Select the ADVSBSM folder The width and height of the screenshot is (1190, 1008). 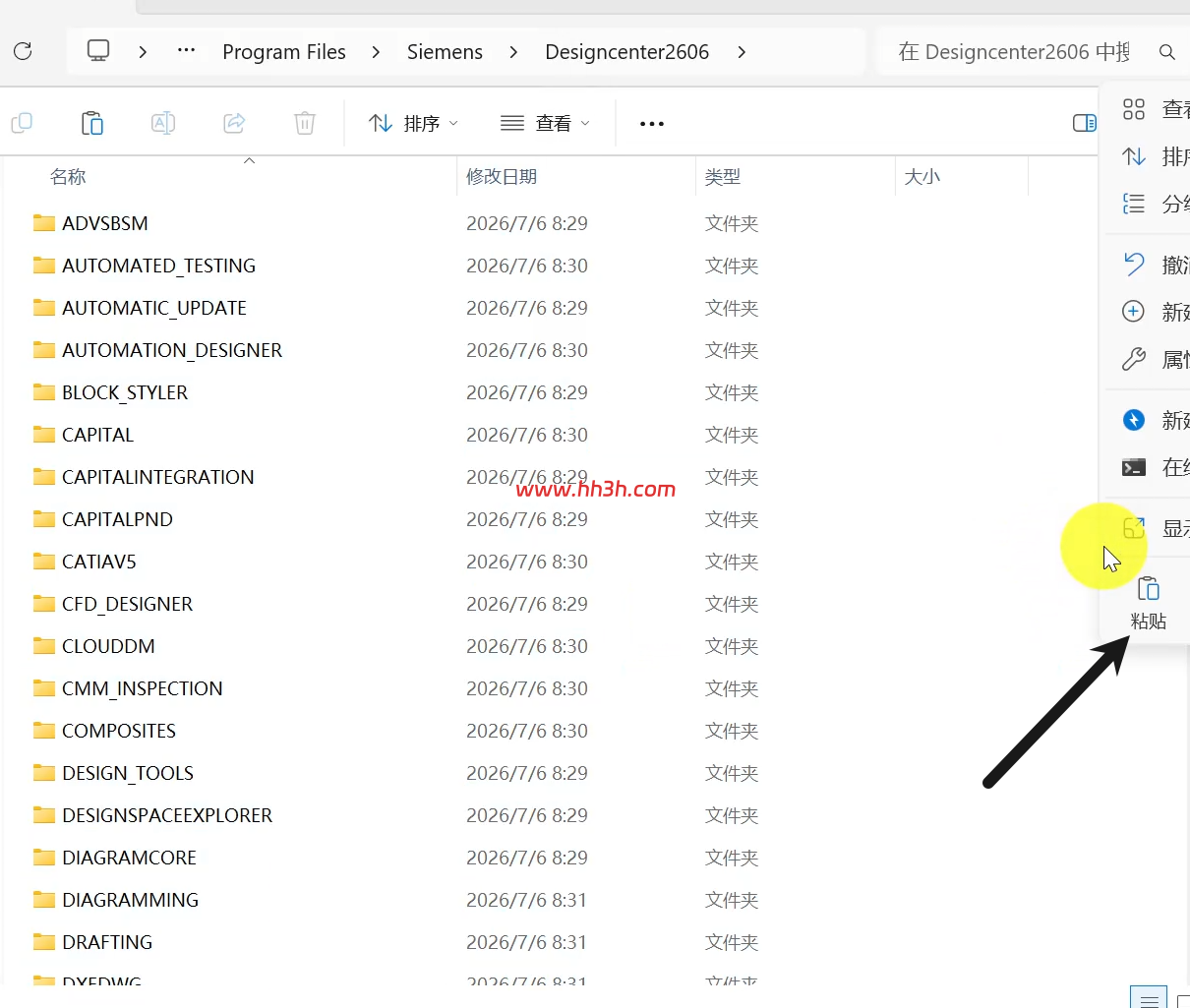[x=105, y=223]
